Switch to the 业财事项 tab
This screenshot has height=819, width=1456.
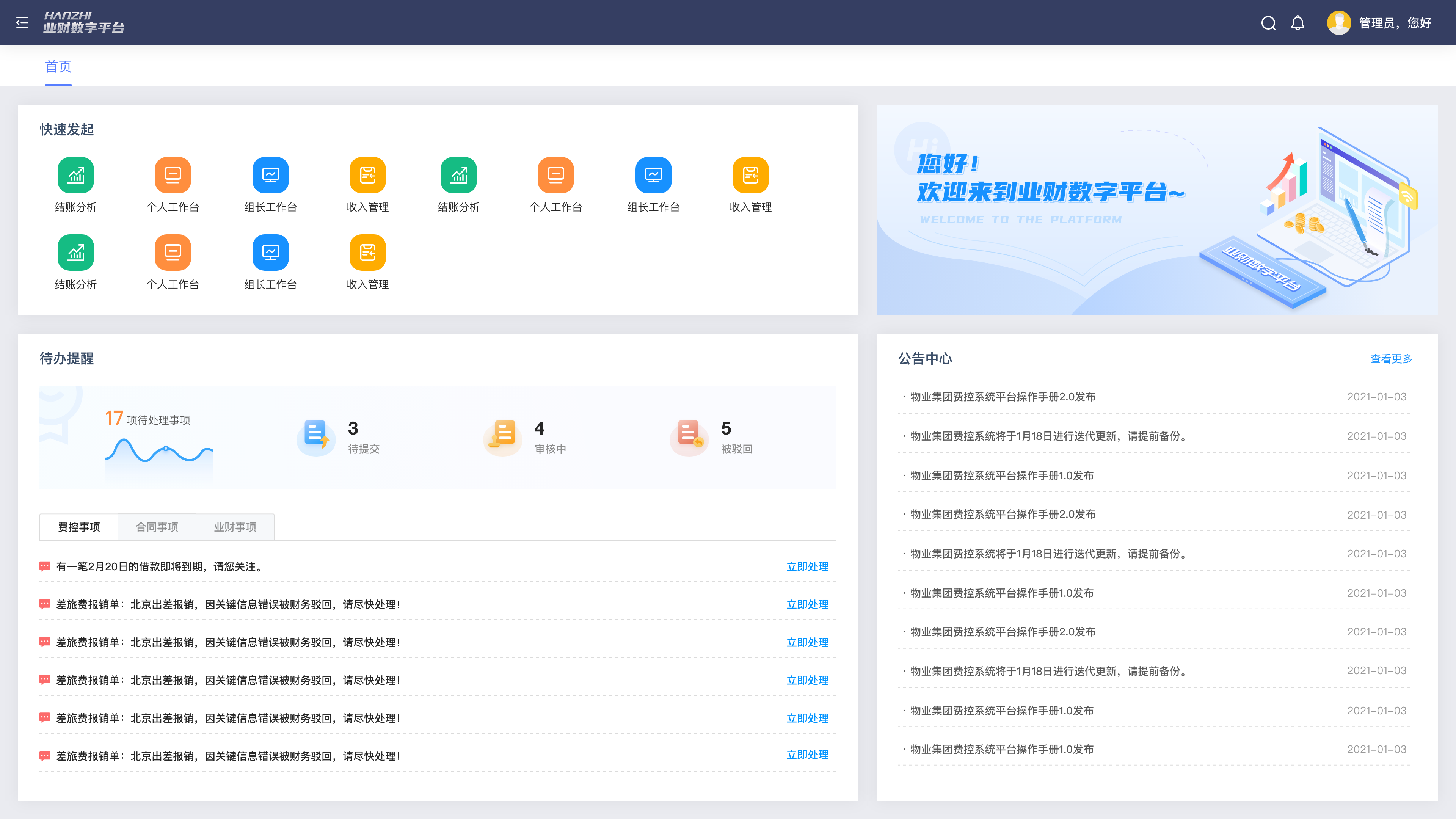(235, 527)
